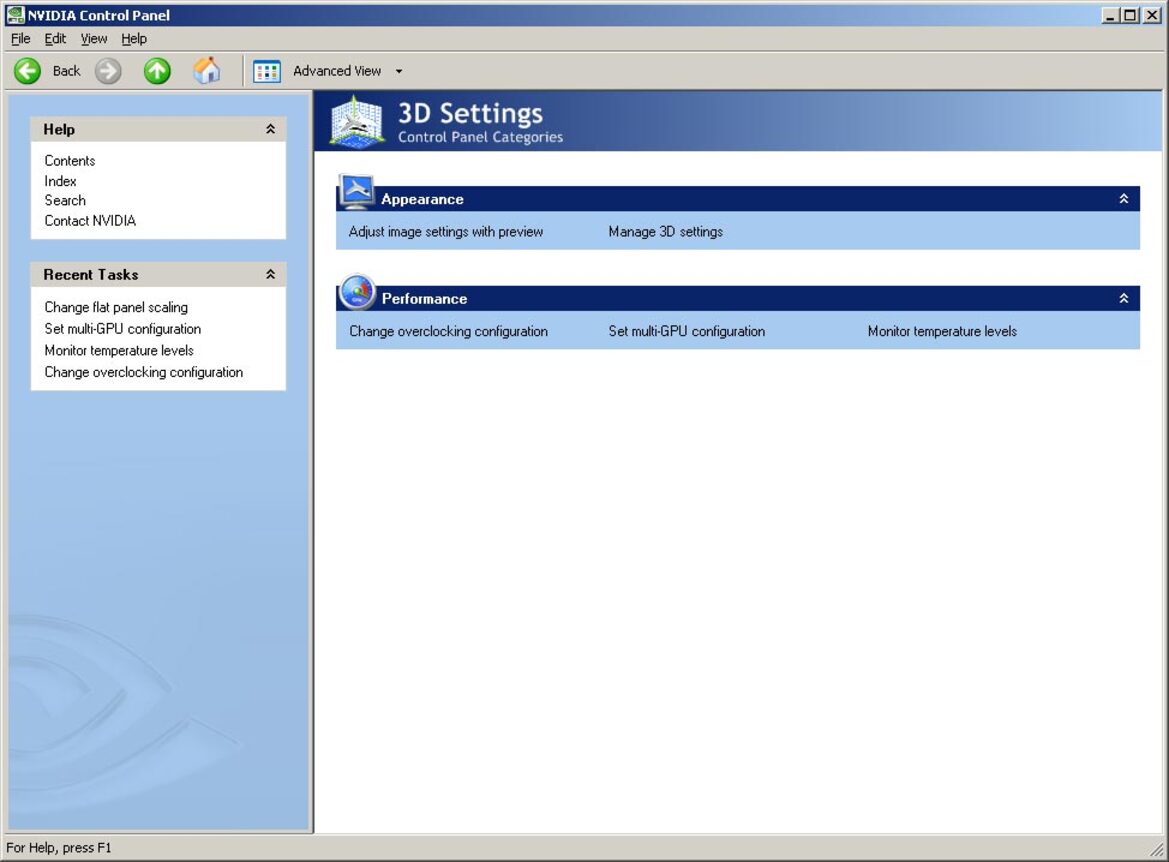Click the NVIDIA title bar icon
Image resolution: width=1169 pixels, height=862 pixels.
pyautogui.click(x=15, y=15)
